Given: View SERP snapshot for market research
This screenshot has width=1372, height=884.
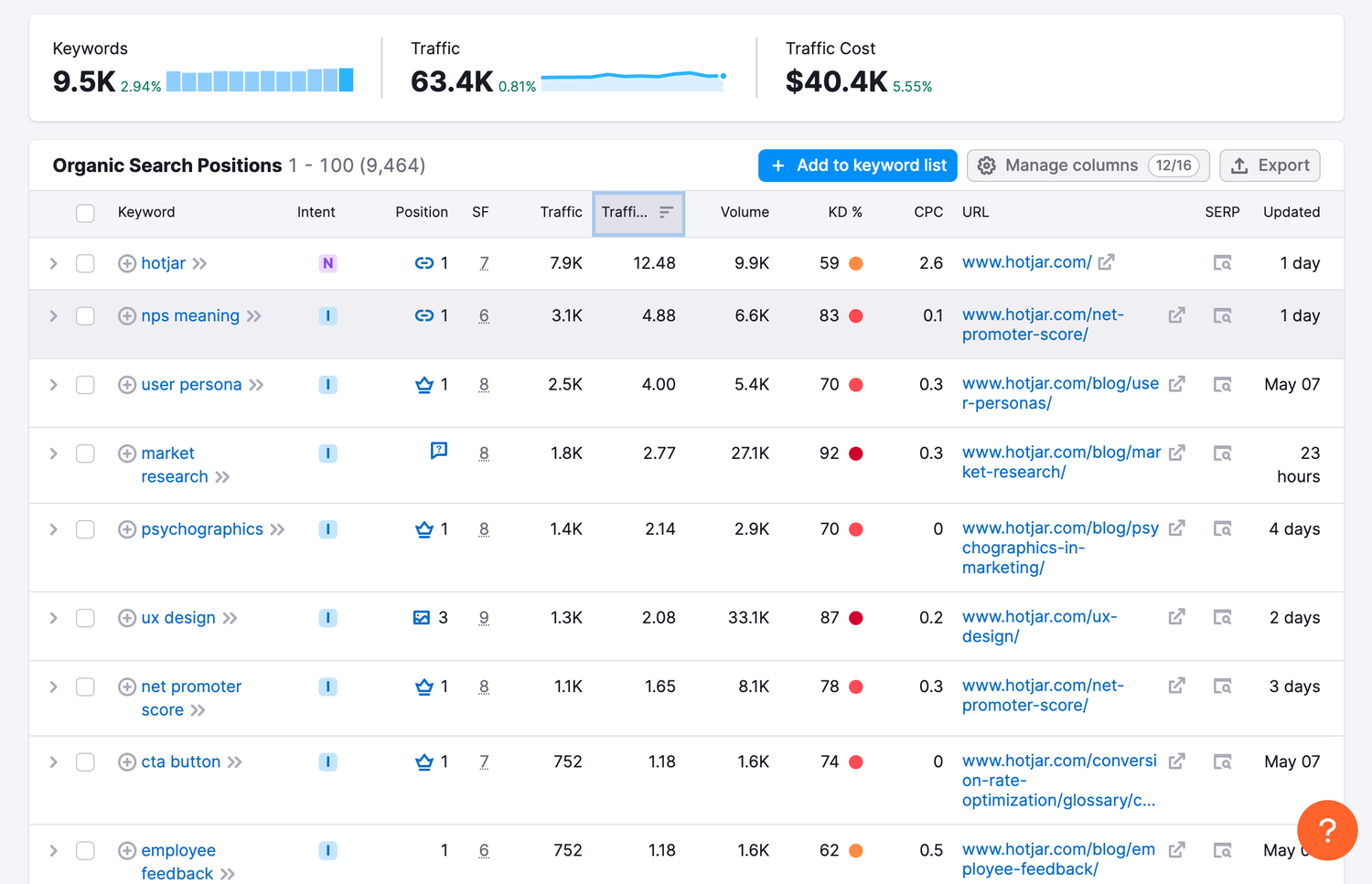Looking at the screenshot, I should (x=1222, y=453).
